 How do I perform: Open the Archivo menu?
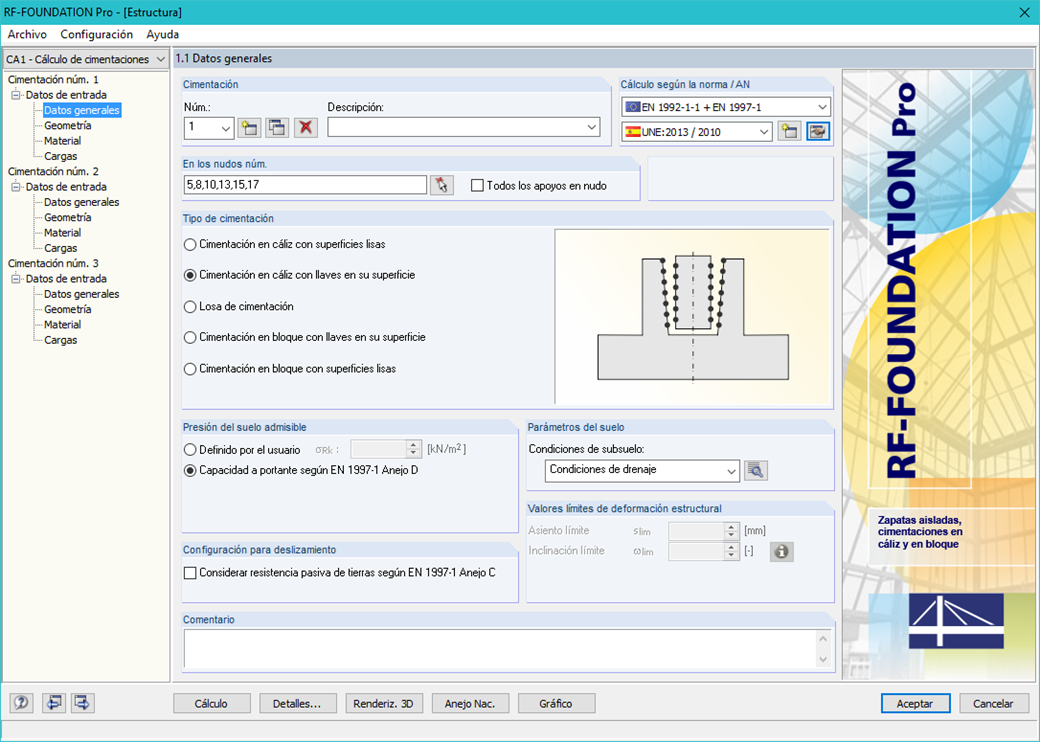pyautogui.click(x=26, y=34)
